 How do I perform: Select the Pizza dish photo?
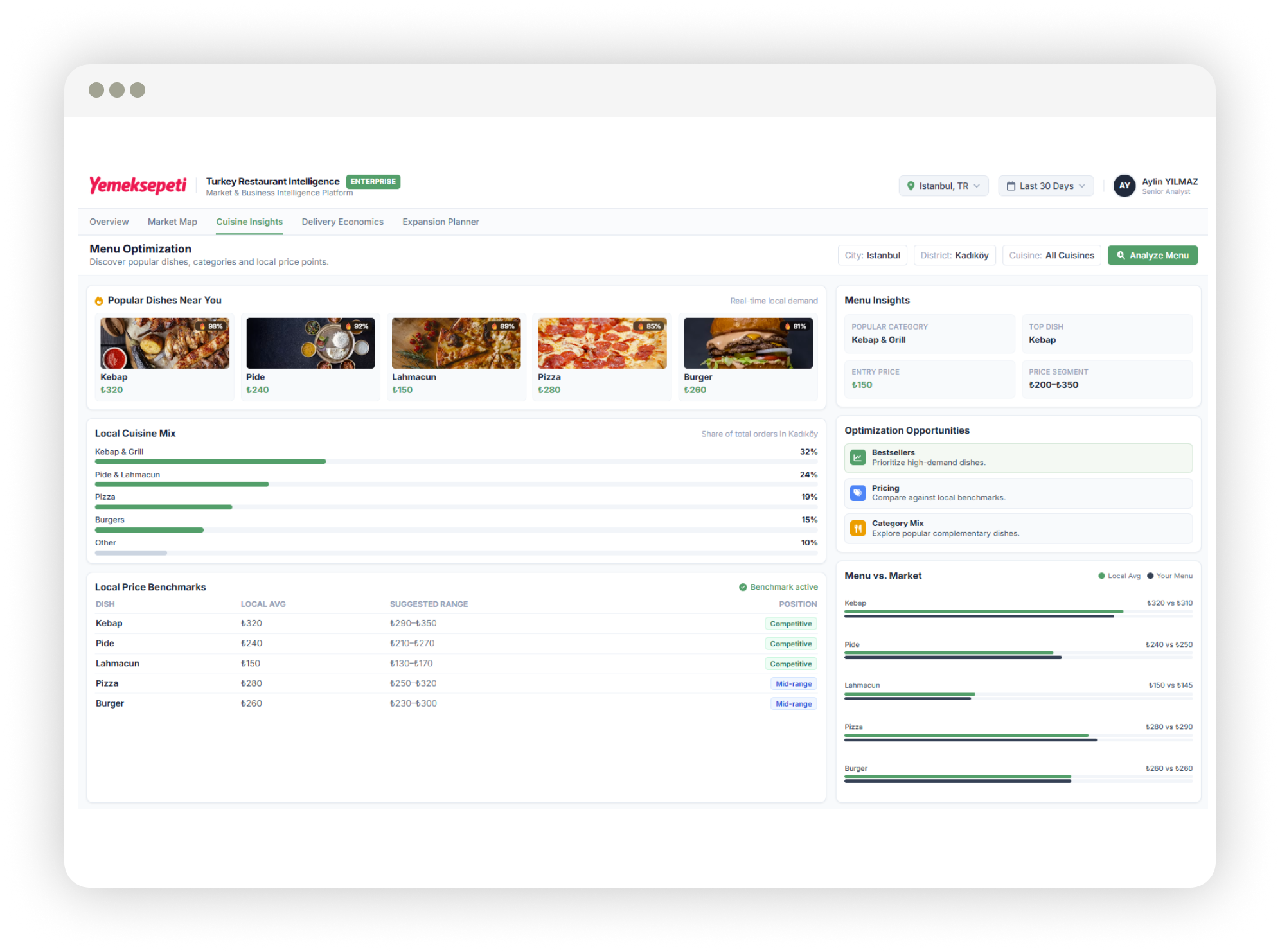[x=602, y=343]
